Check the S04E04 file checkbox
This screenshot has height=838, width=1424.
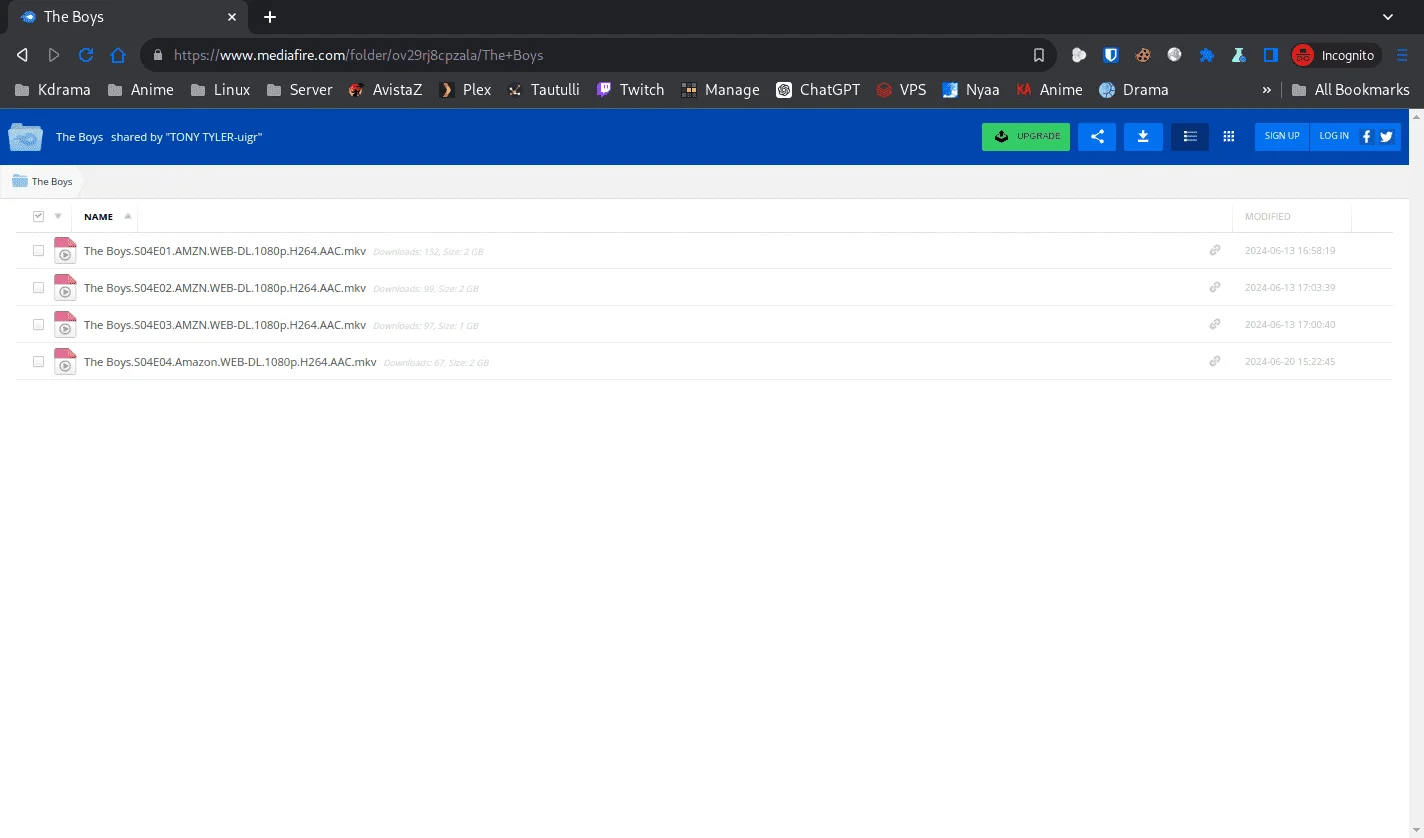click(39, 362)
